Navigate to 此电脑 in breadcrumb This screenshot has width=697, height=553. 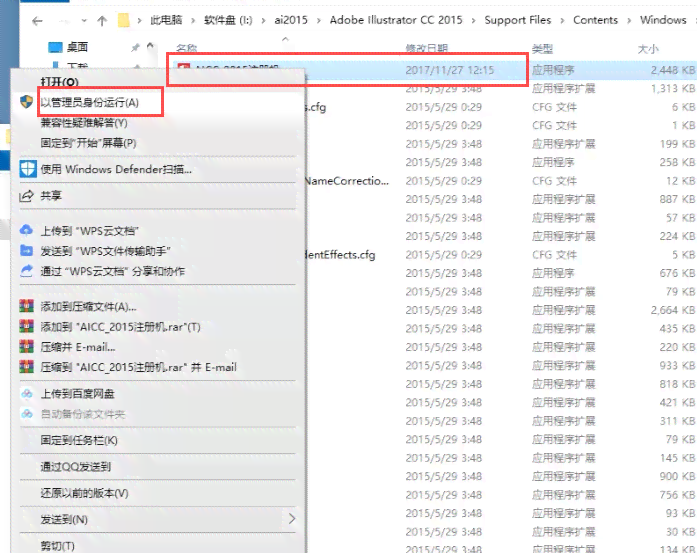(166, 20)
